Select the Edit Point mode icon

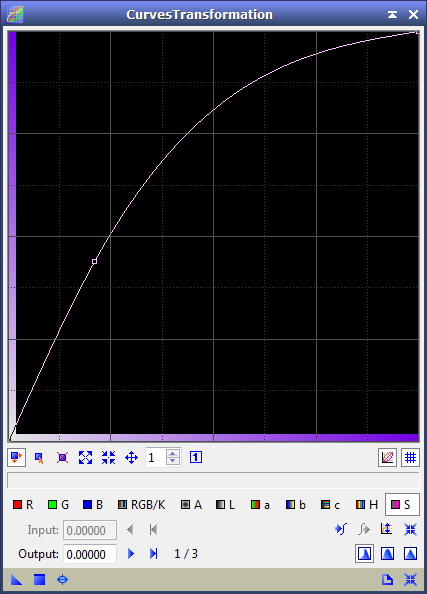tap(16, 458)
